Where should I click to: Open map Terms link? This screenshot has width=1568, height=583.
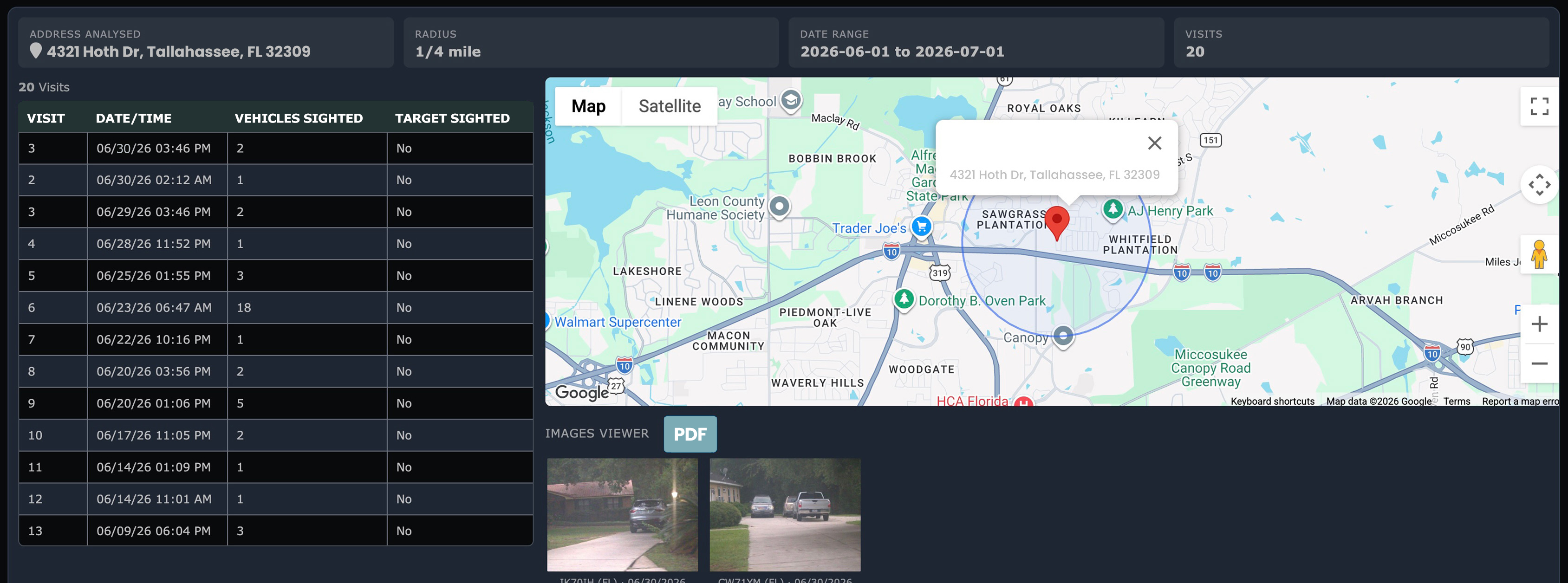click(1456, 401)
